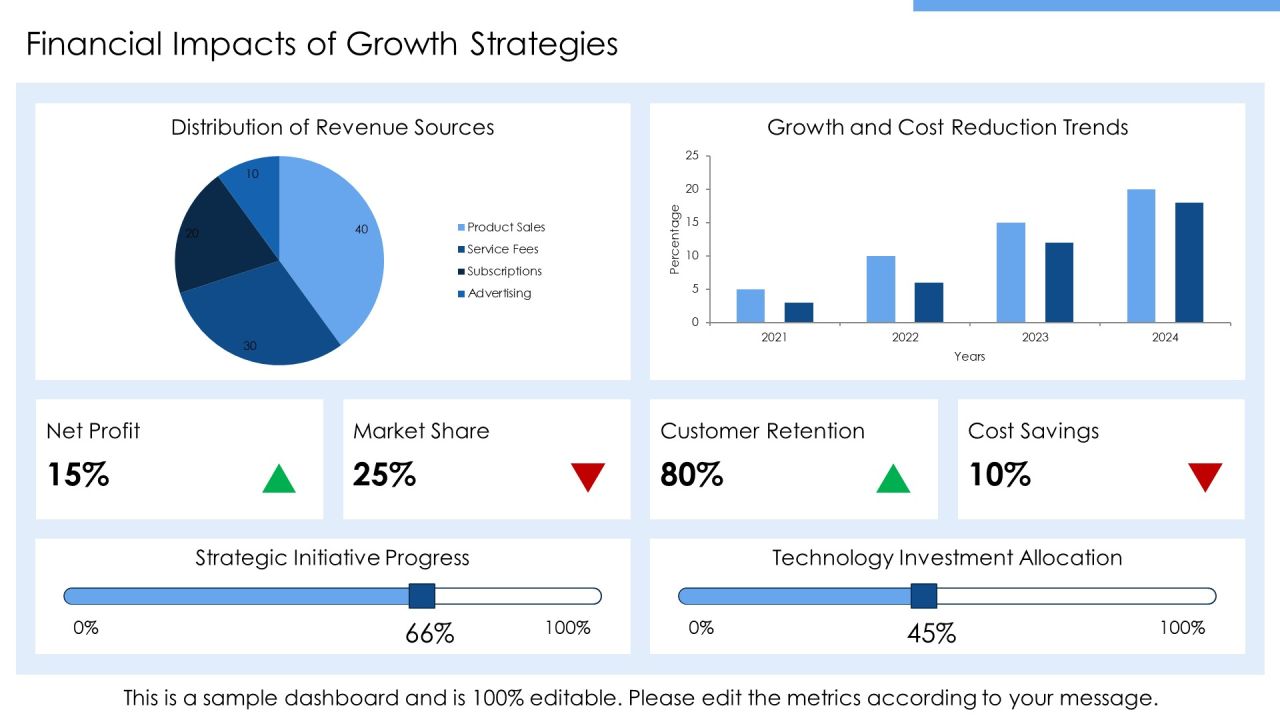Viewport: 1280px width, 720px height.
Task: Click the red down arrow beside Cost Savings
Action: pos(1205,477)
